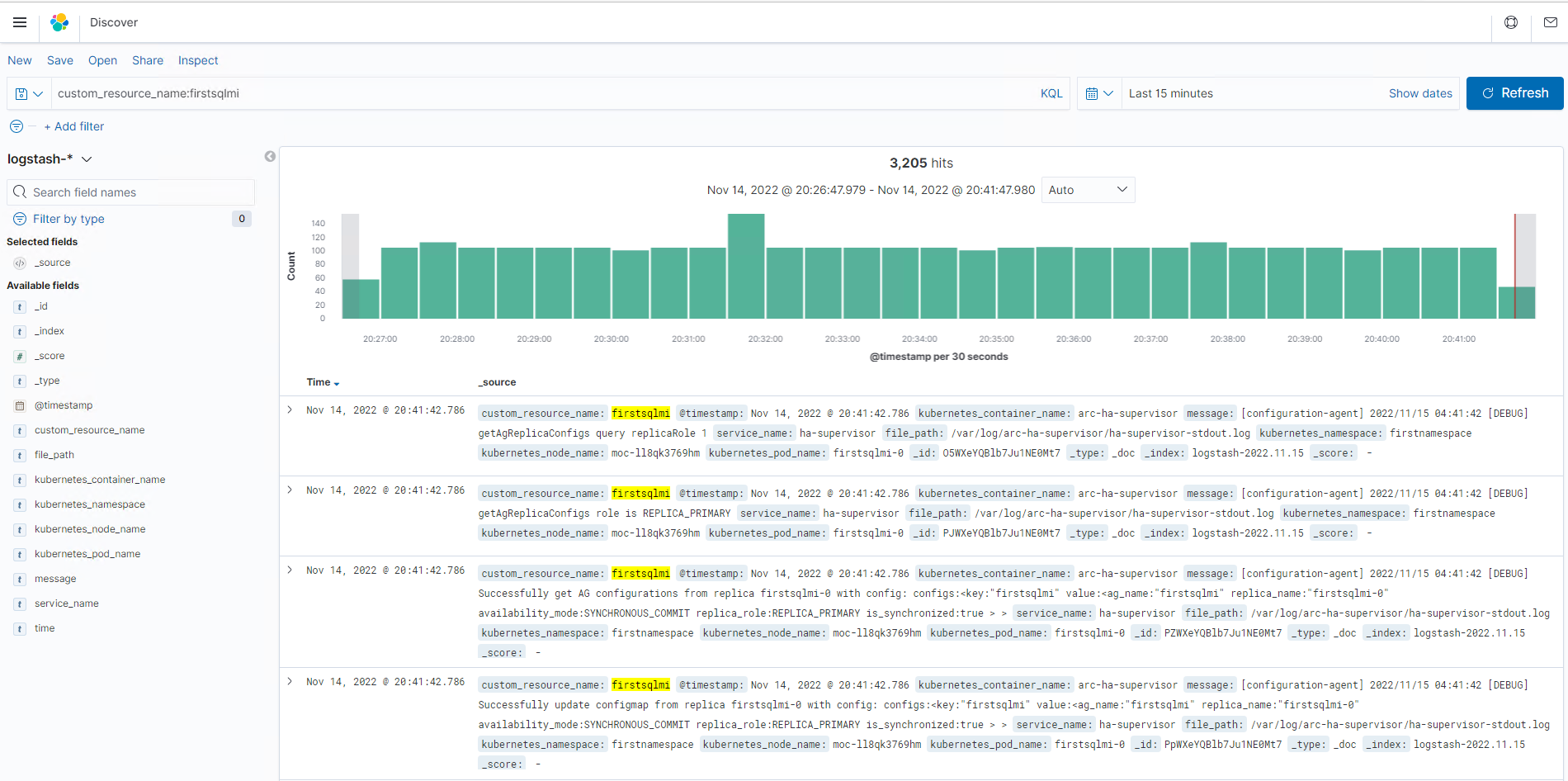
Task: Open the Elastic navigation hamburger menu
Action: (x=20, y=22)
